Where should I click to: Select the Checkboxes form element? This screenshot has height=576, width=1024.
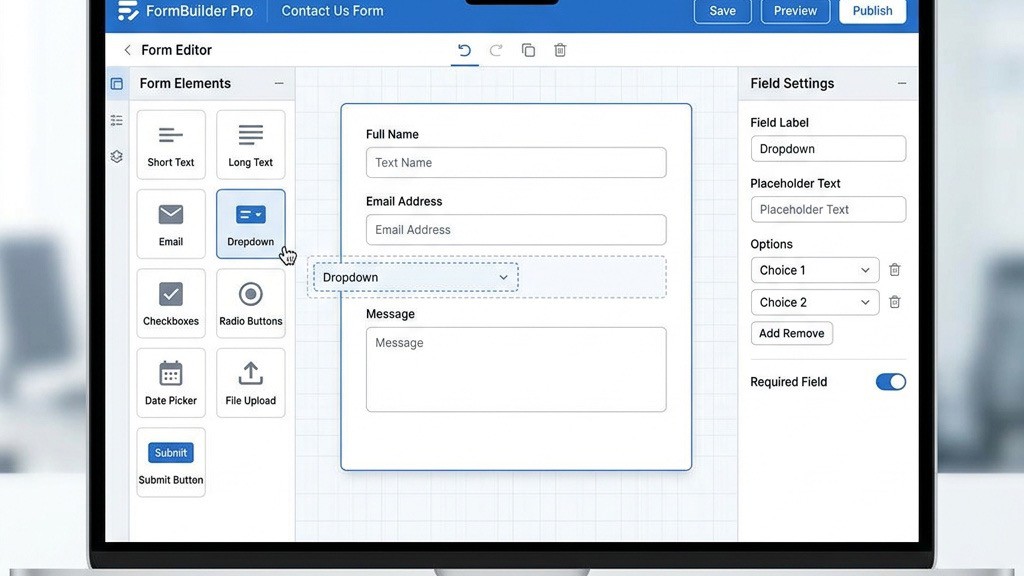tap(170, 302)
